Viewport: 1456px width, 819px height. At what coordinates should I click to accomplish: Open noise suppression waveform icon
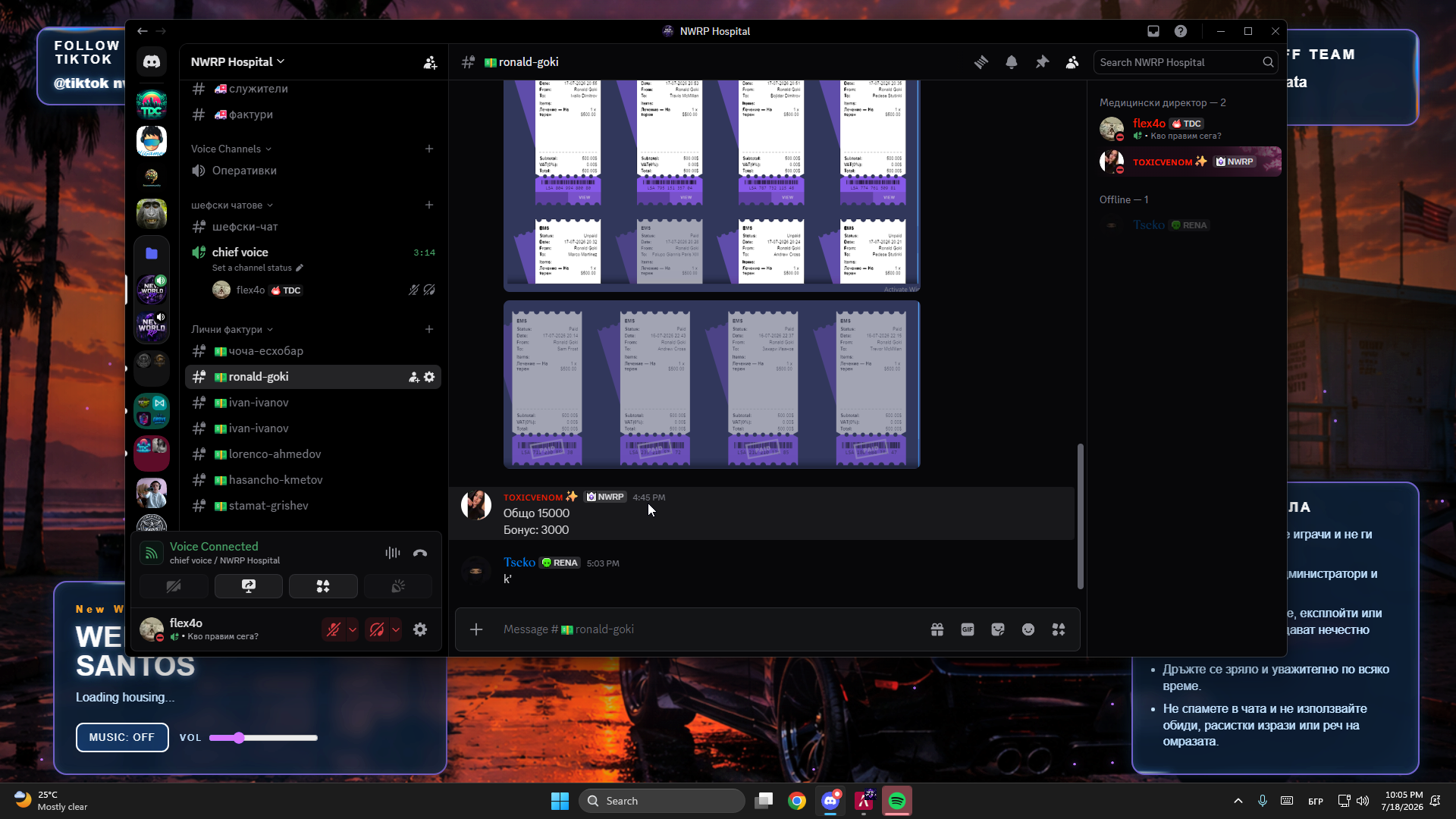coord(392,553)
